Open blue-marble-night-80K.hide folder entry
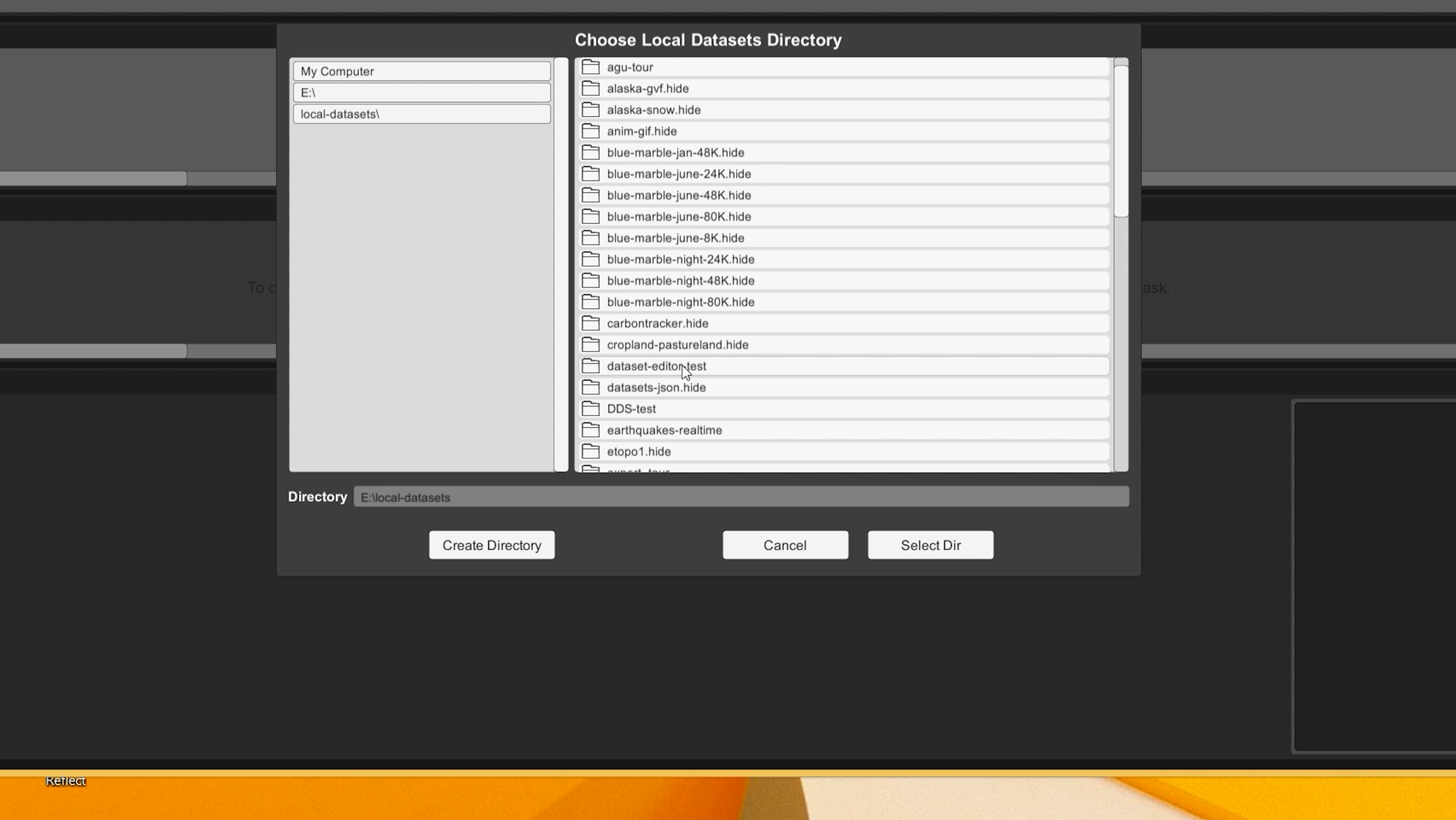Viewport: 1456px width, 820px height. coord(680,302)
